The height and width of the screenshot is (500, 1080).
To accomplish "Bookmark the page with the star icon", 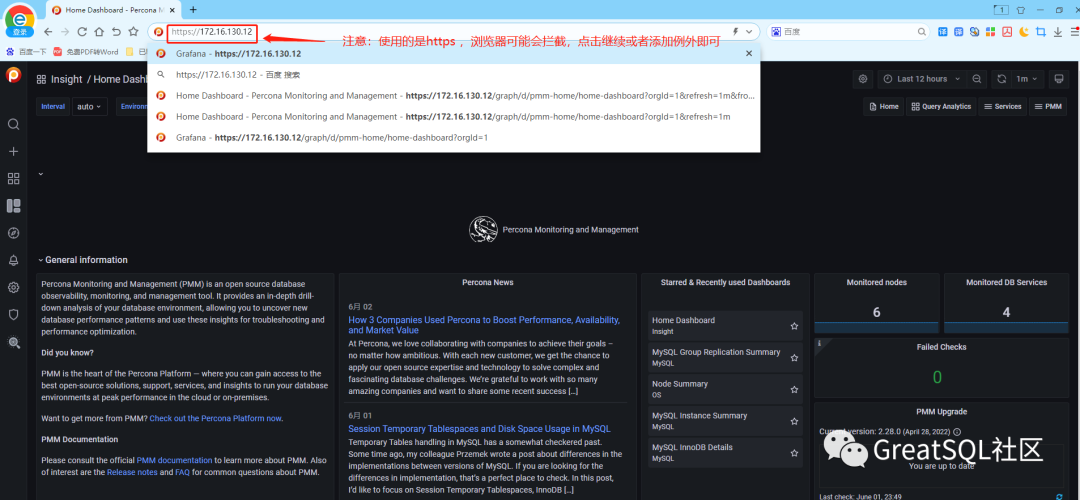I will click(x=134, y=32).
